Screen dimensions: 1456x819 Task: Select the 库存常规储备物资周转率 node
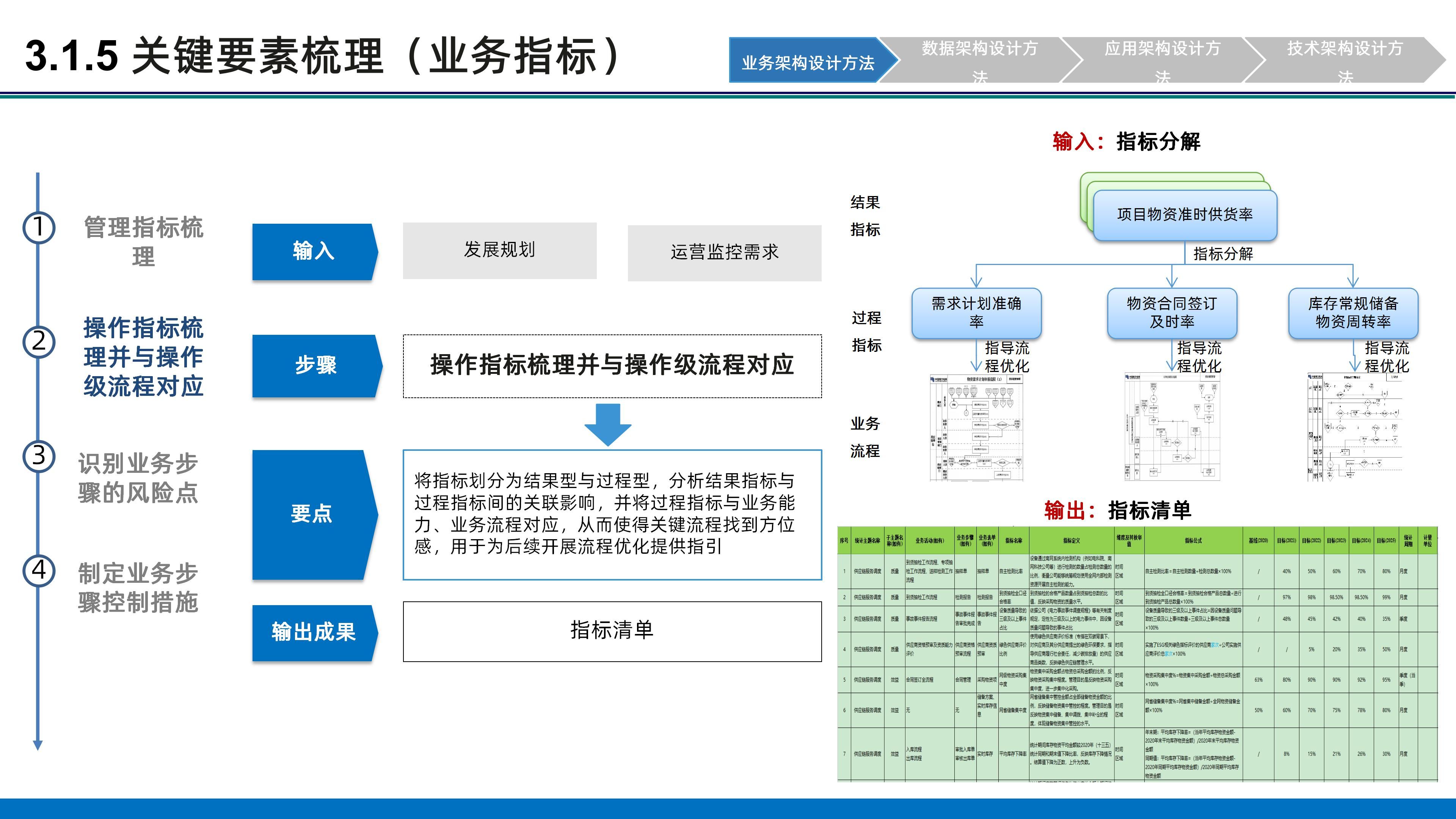tap(1353, 313)
